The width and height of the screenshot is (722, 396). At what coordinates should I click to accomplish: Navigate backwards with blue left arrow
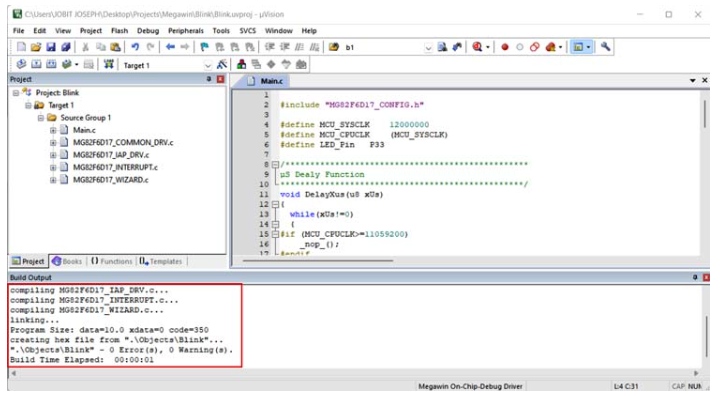170,47
